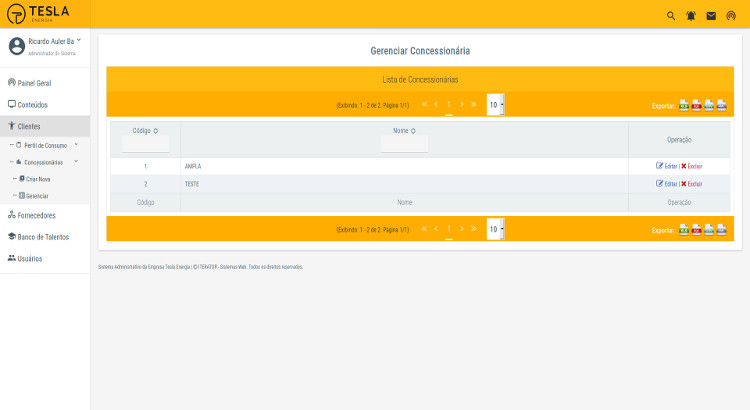Image resolution: width=750 pixels, height=410 pixels.
Task: Open Banco de Talentos in the sidebar
Action: point(45,237)
